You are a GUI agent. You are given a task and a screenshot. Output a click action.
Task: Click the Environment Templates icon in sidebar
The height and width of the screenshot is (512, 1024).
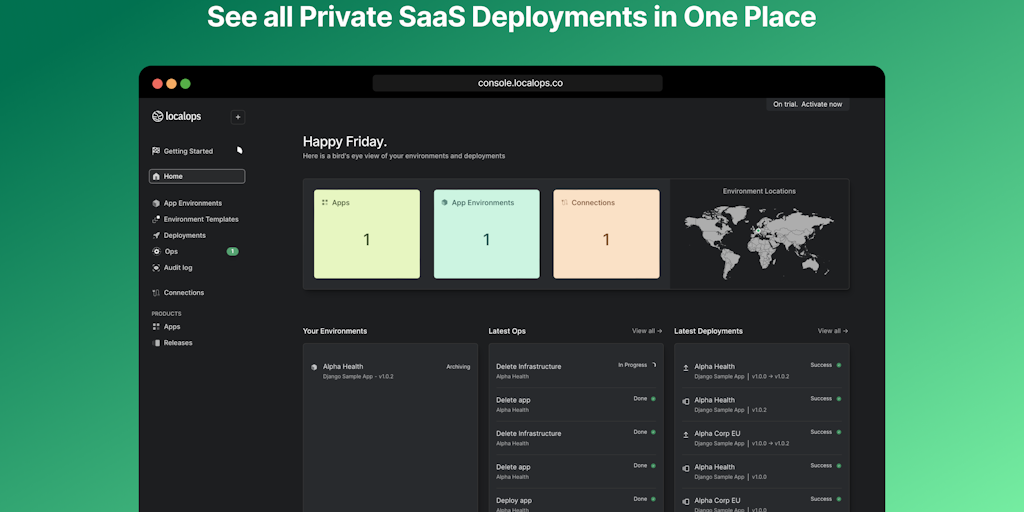(x=156, y=220)
